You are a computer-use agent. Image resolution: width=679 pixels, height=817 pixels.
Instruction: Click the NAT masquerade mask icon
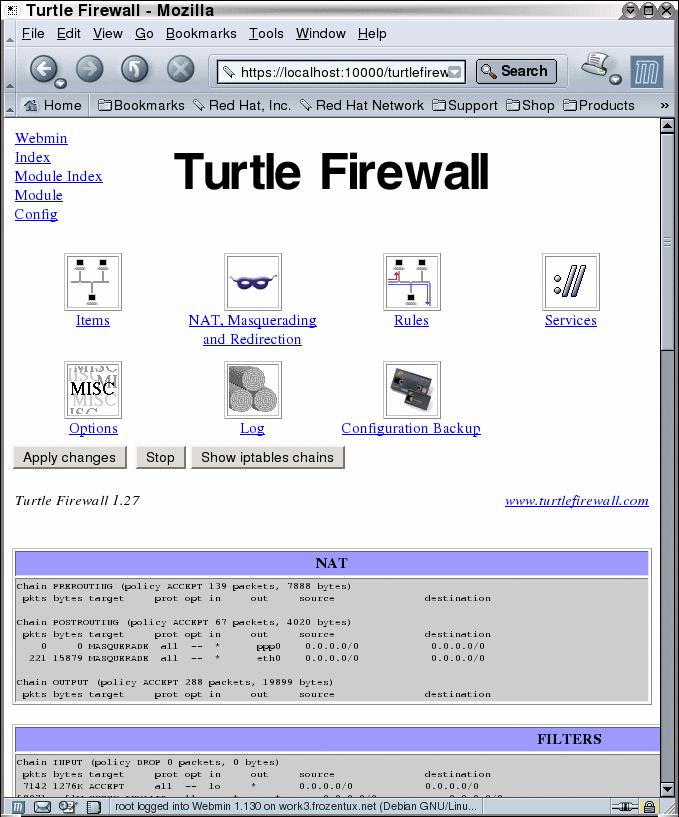click(253, 282)
